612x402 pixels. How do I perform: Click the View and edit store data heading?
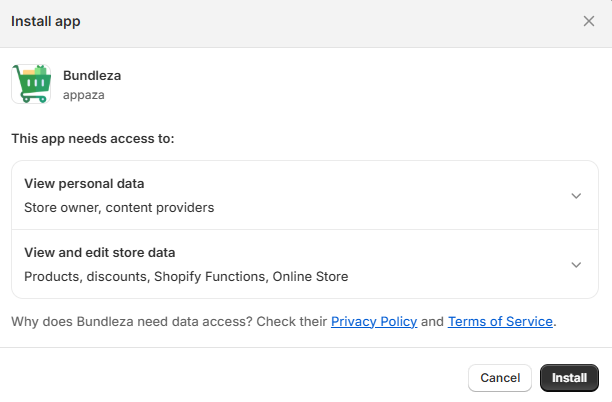[100, 252]
